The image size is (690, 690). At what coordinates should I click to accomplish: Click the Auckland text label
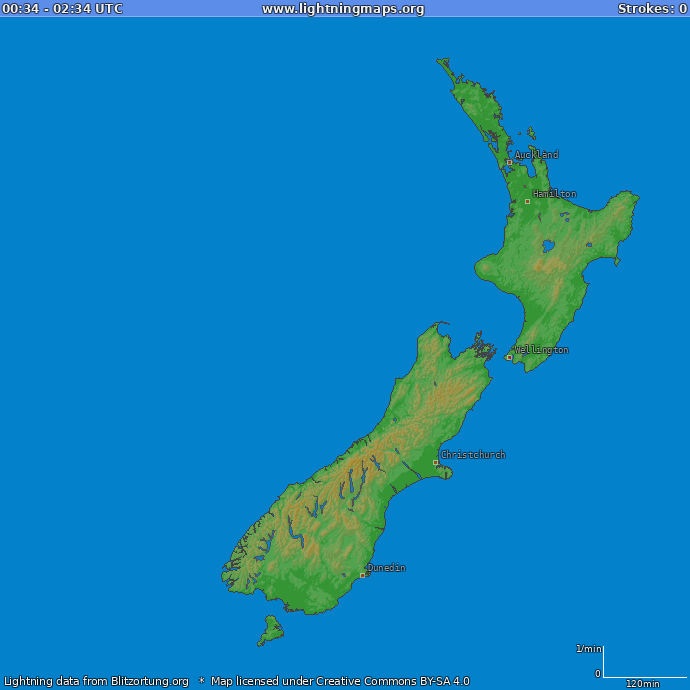(537, 155)
